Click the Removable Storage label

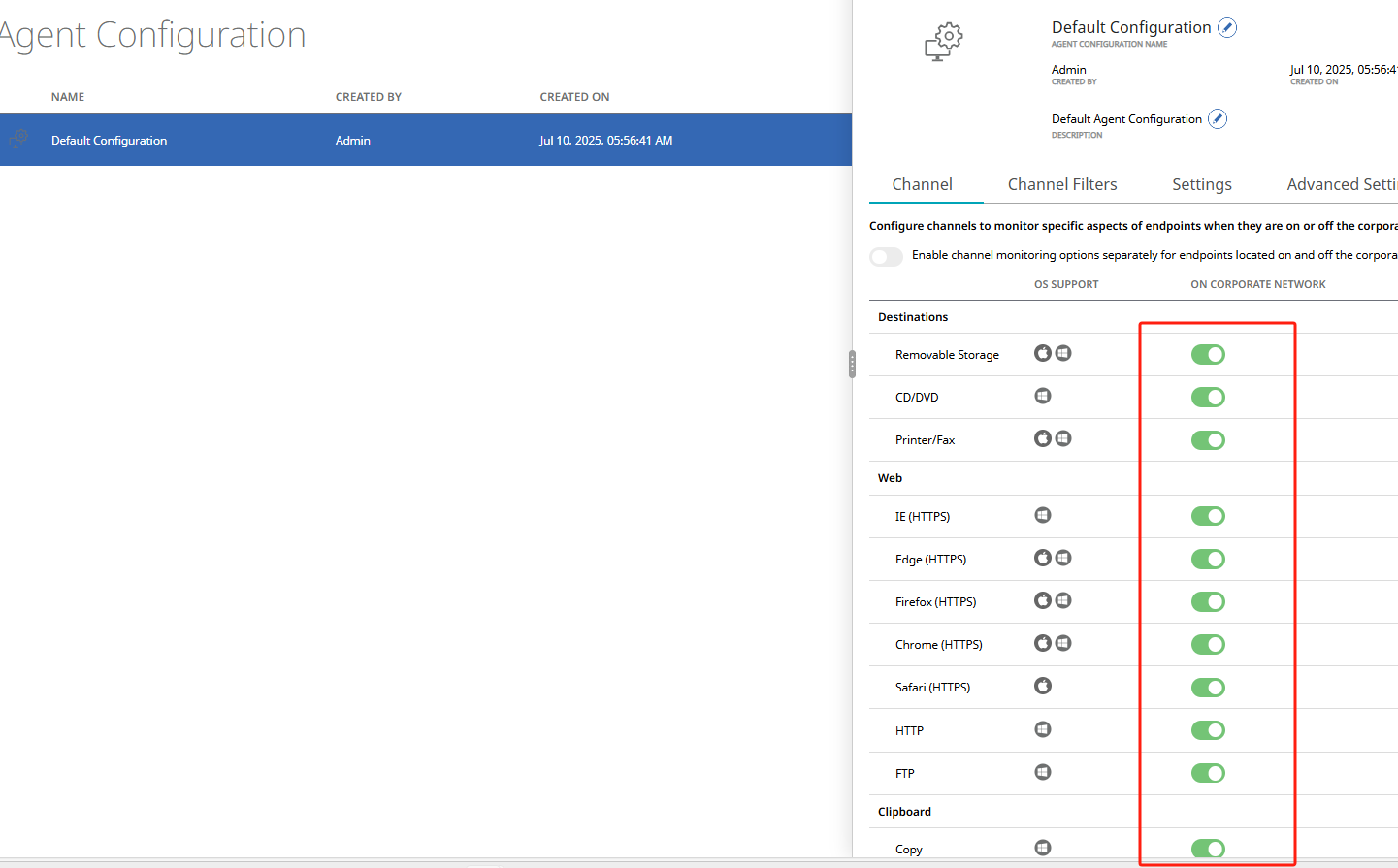[947, 355]
